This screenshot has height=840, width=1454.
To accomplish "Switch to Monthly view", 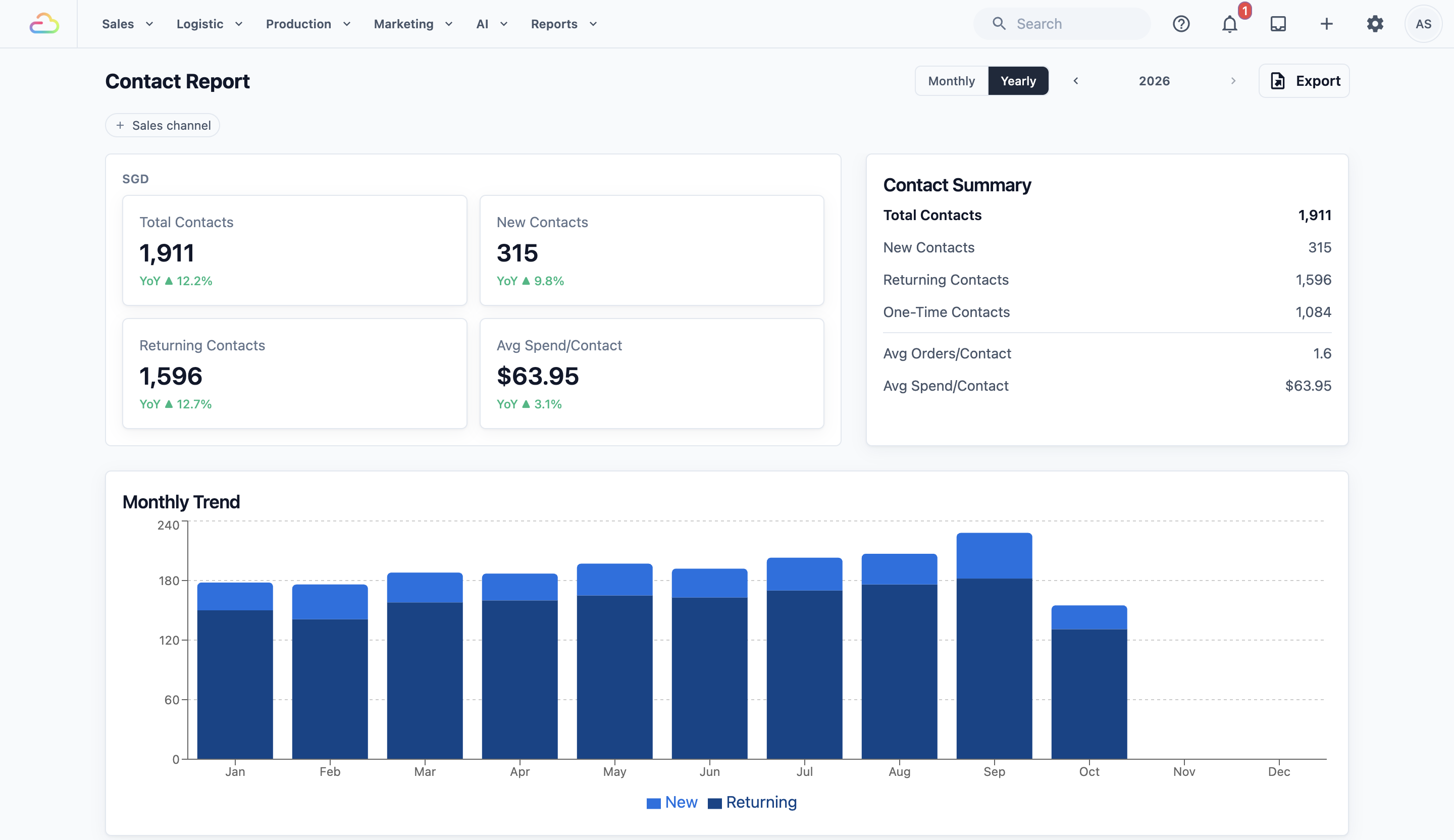I will tap(952, 81).
